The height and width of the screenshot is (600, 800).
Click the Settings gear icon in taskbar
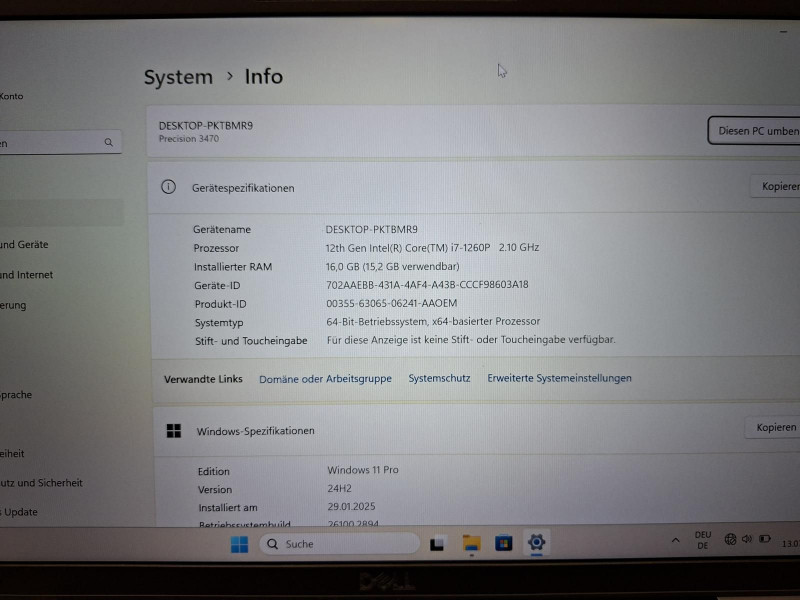pos(536,542)
